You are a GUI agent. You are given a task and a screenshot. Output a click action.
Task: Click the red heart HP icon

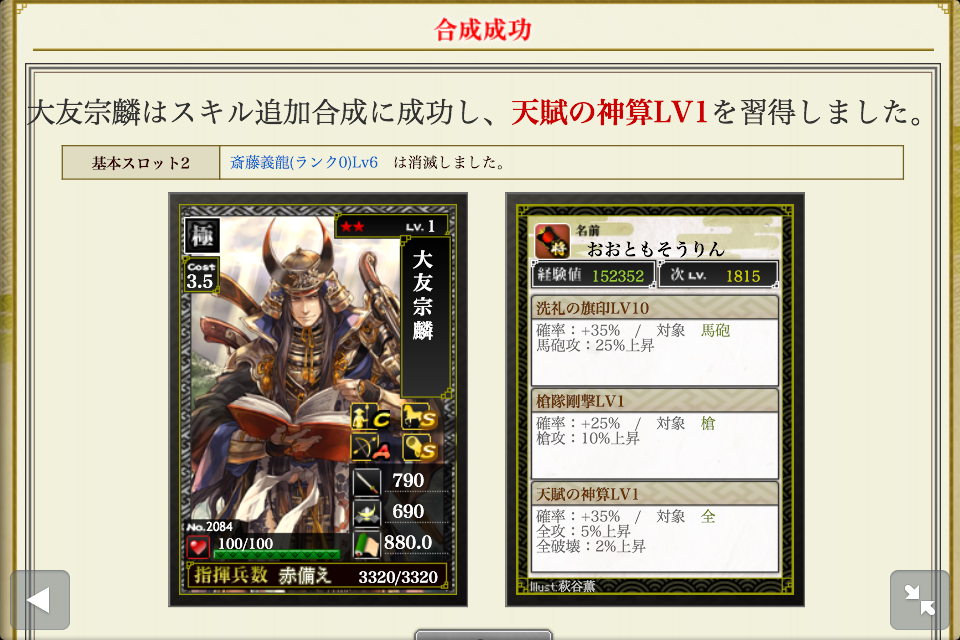pyautogui.click(x=198, y=546)
